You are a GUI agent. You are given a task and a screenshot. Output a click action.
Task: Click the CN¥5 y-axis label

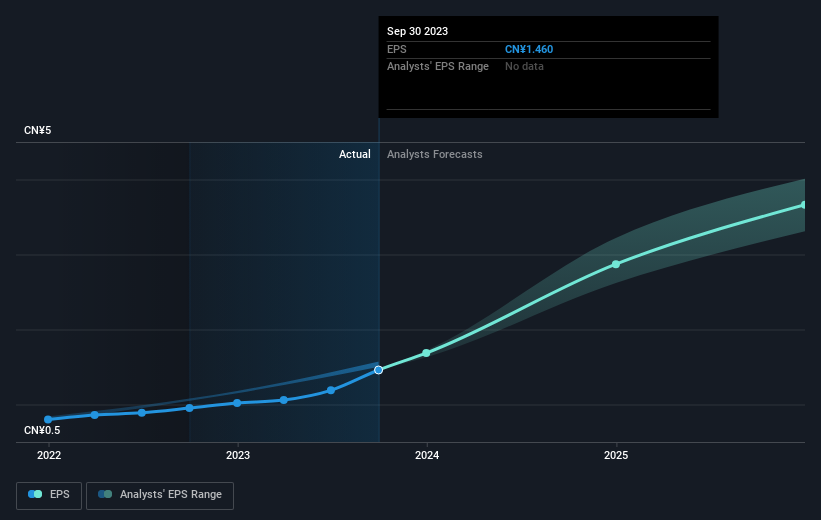pos(38,130)
